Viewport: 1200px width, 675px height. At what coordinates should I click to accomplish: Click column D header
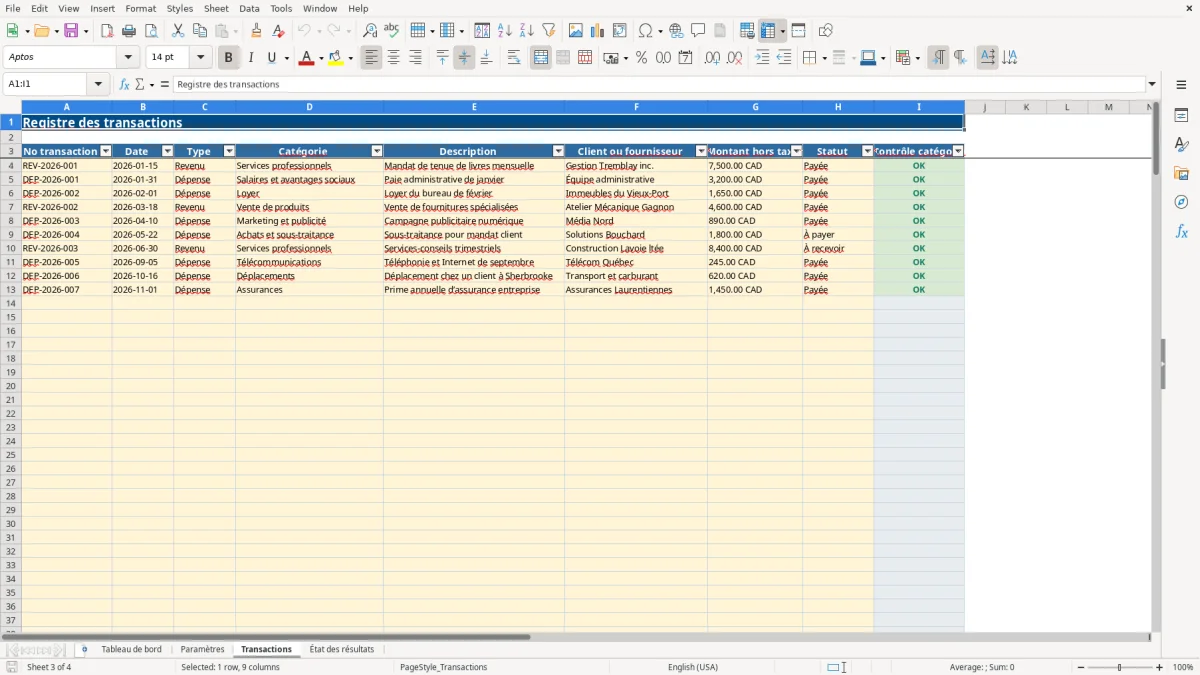[x=309, y=107]
